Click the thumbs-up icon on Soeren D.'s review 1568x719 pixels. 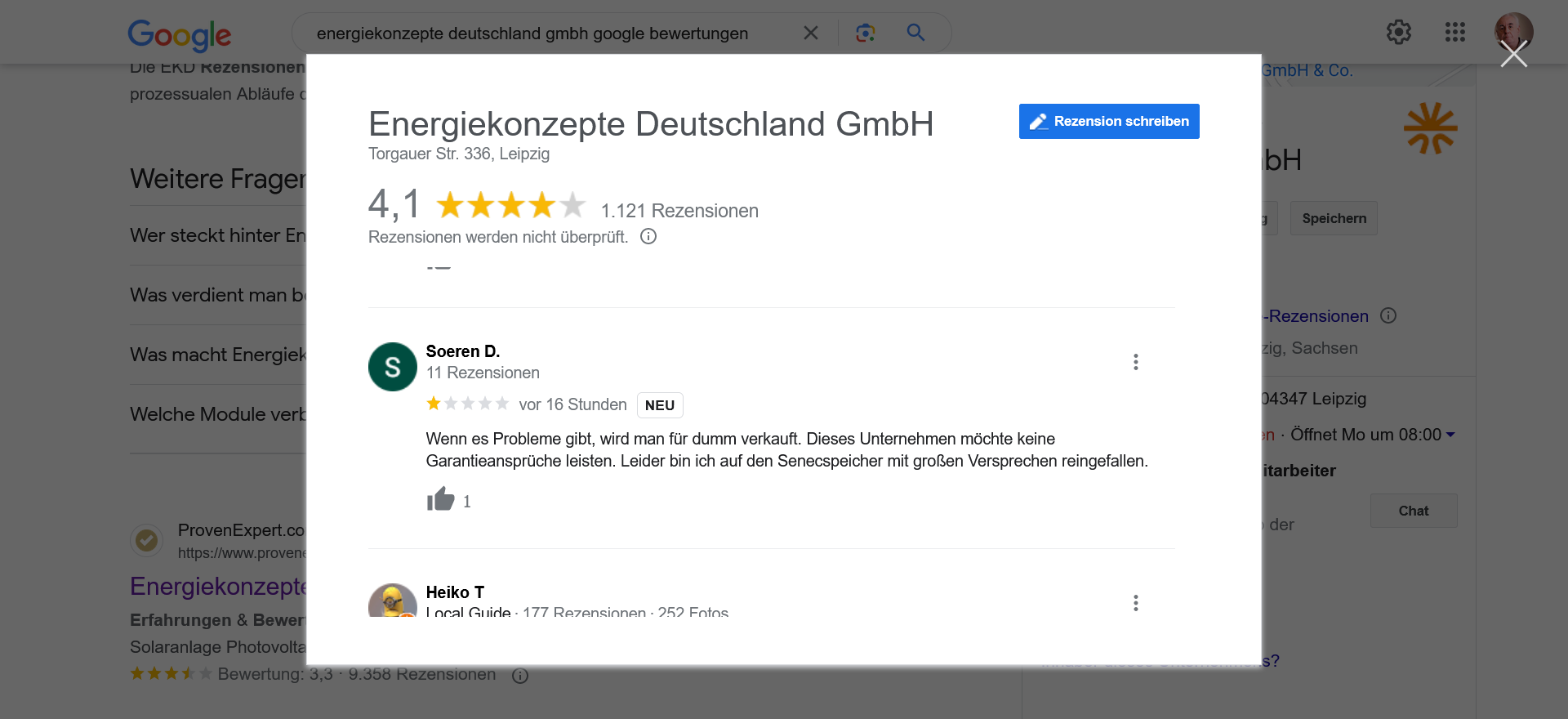(440, 499)
